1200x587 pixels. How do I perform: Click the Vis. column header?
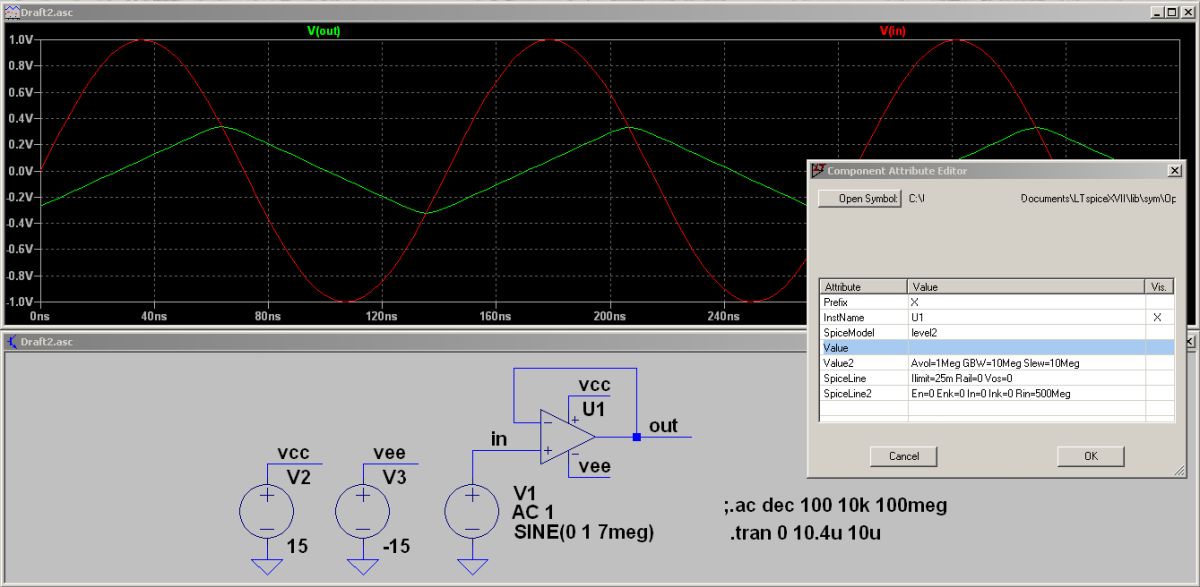[x=1158, y=286]
